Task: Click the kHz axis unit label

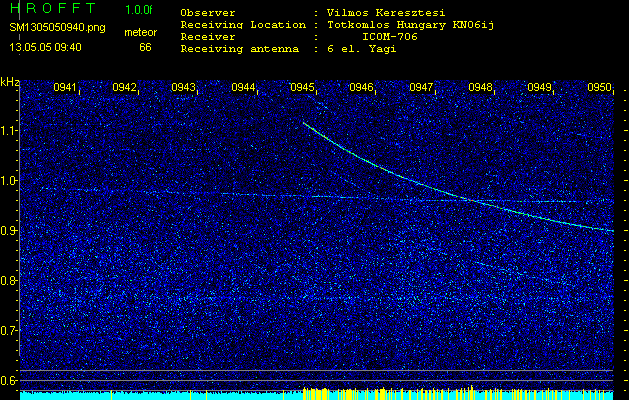Action: pos(9,82)
